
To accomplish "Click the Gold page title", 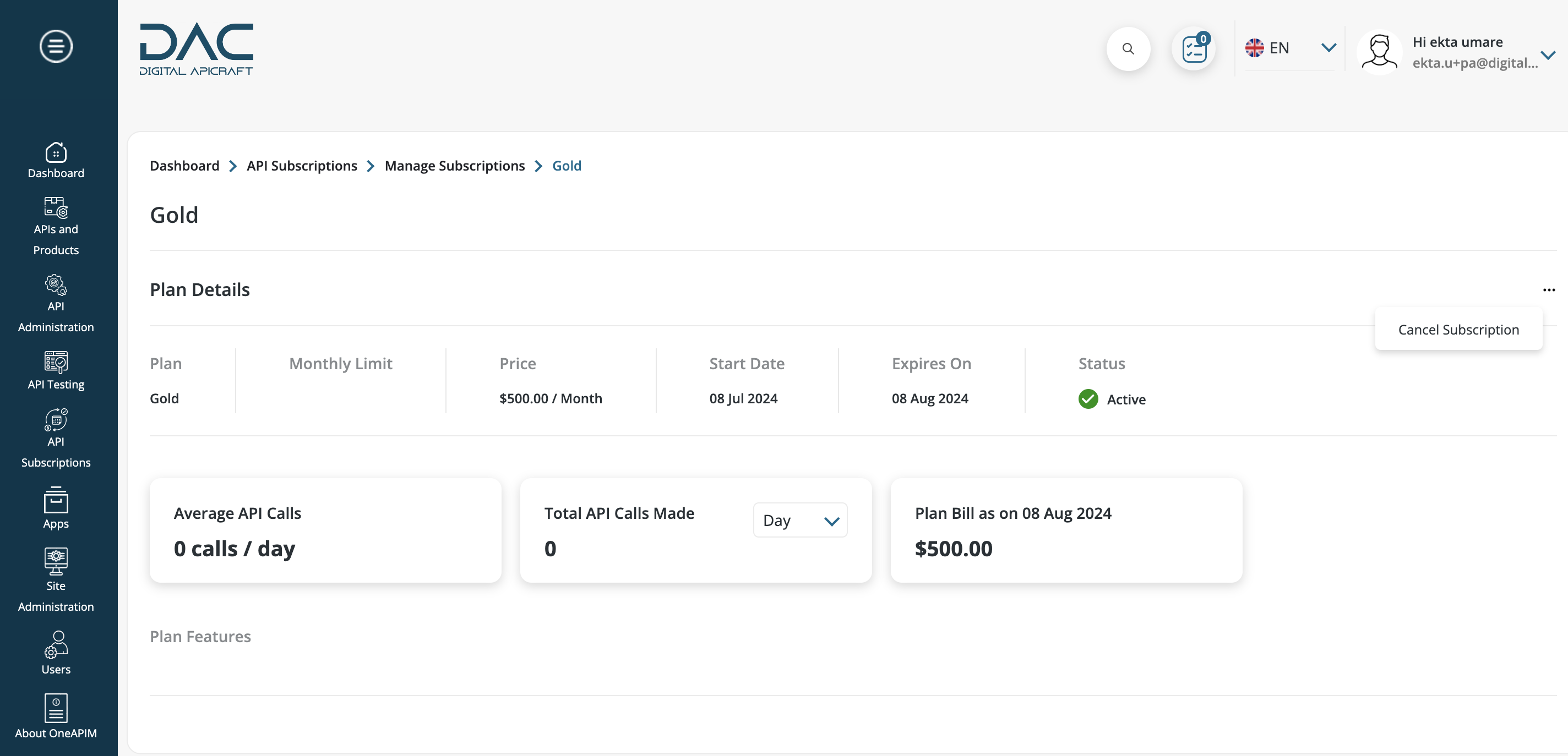I will coord(174,215).
